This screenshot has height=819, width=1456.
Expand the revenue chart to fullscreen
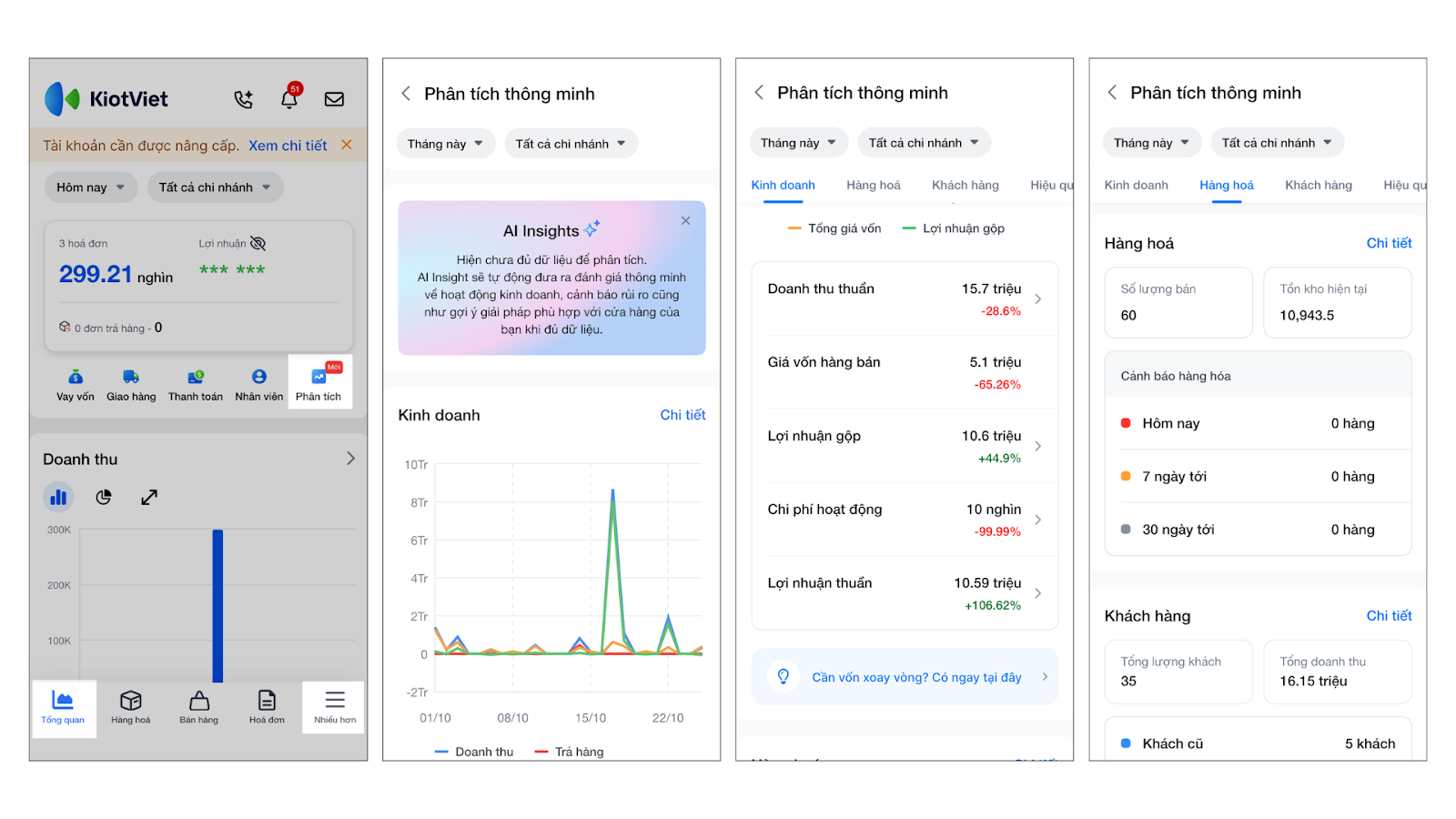[149, 497]
